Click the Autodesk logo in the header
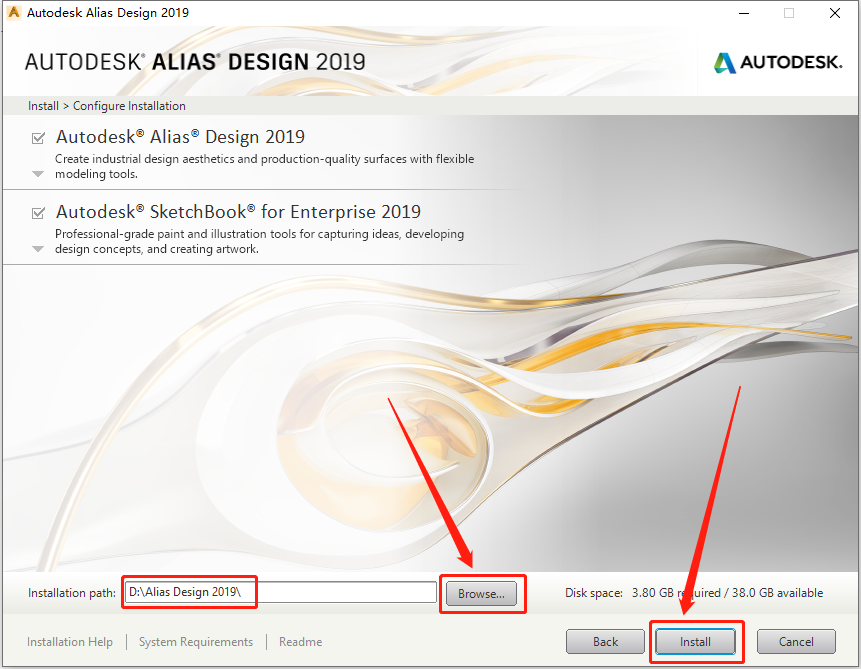 pyautogui.click(x=778, y=62)
